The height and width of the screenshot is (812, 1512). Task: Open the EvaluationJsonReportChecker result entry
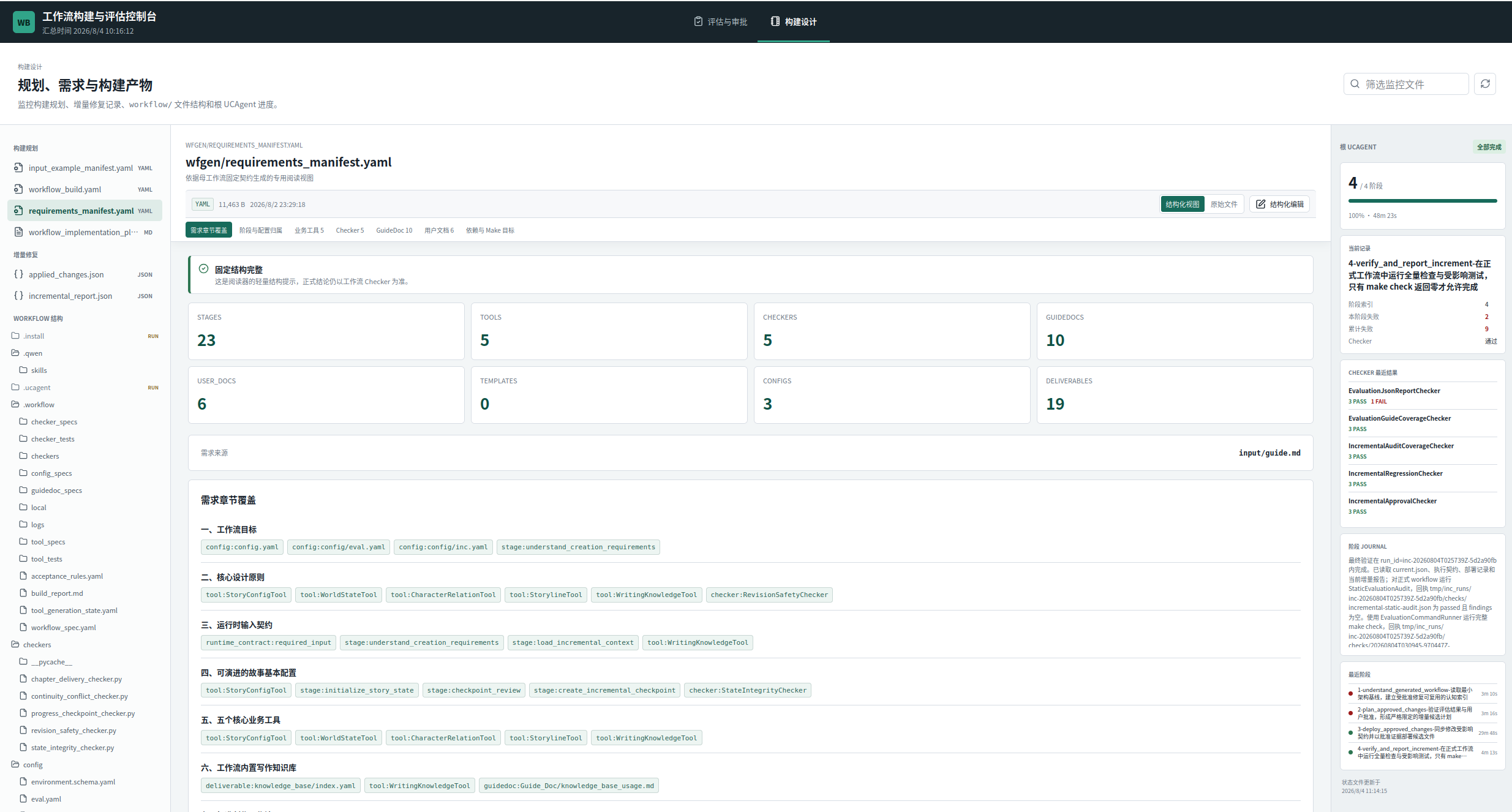1423,396
